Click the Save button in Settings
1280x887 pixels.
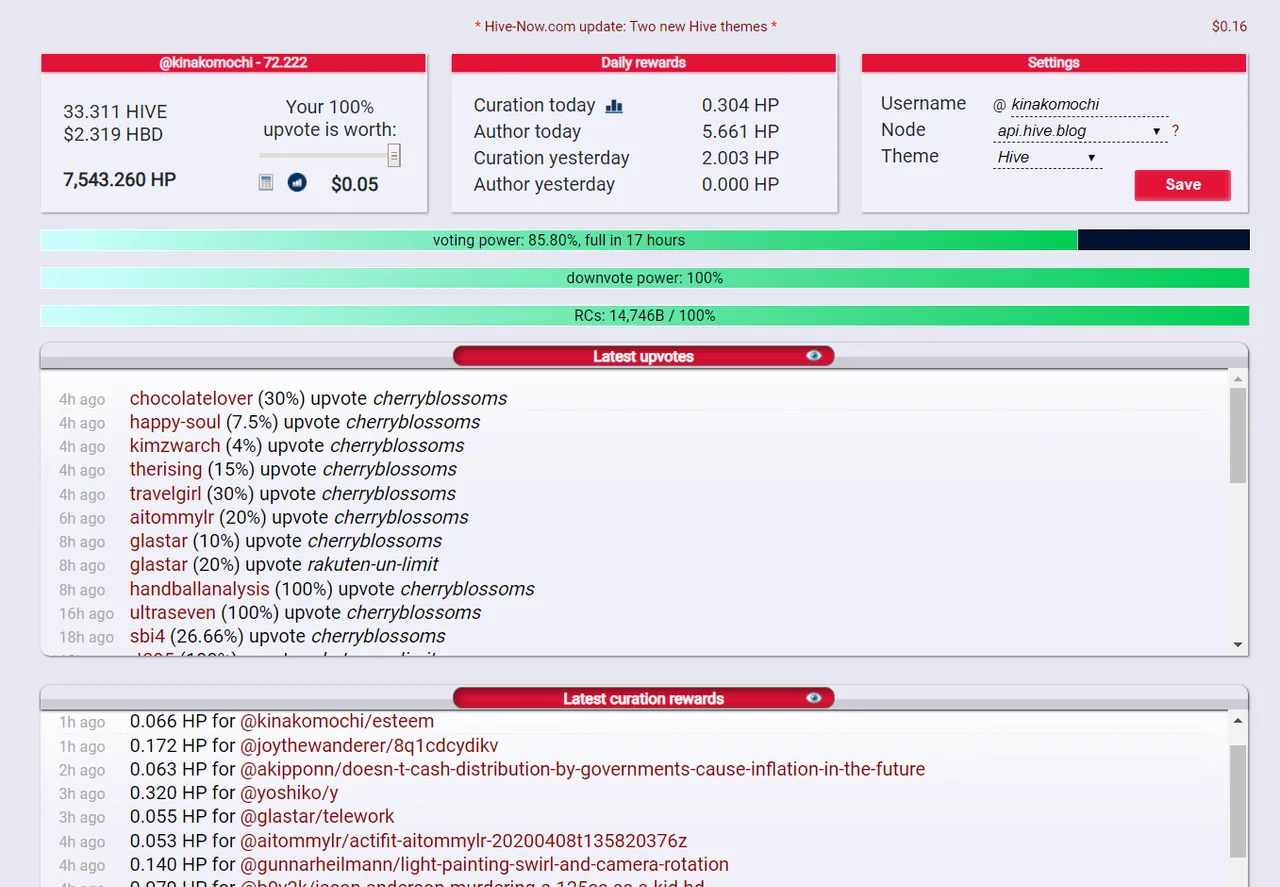(x=1182, y=185)
